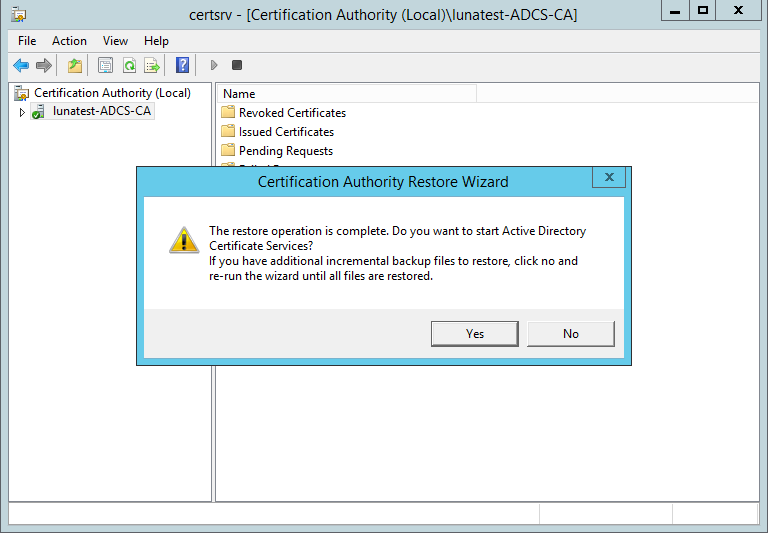
Task: Click the warning triangle icon in dialog
Action: [184, 240]
